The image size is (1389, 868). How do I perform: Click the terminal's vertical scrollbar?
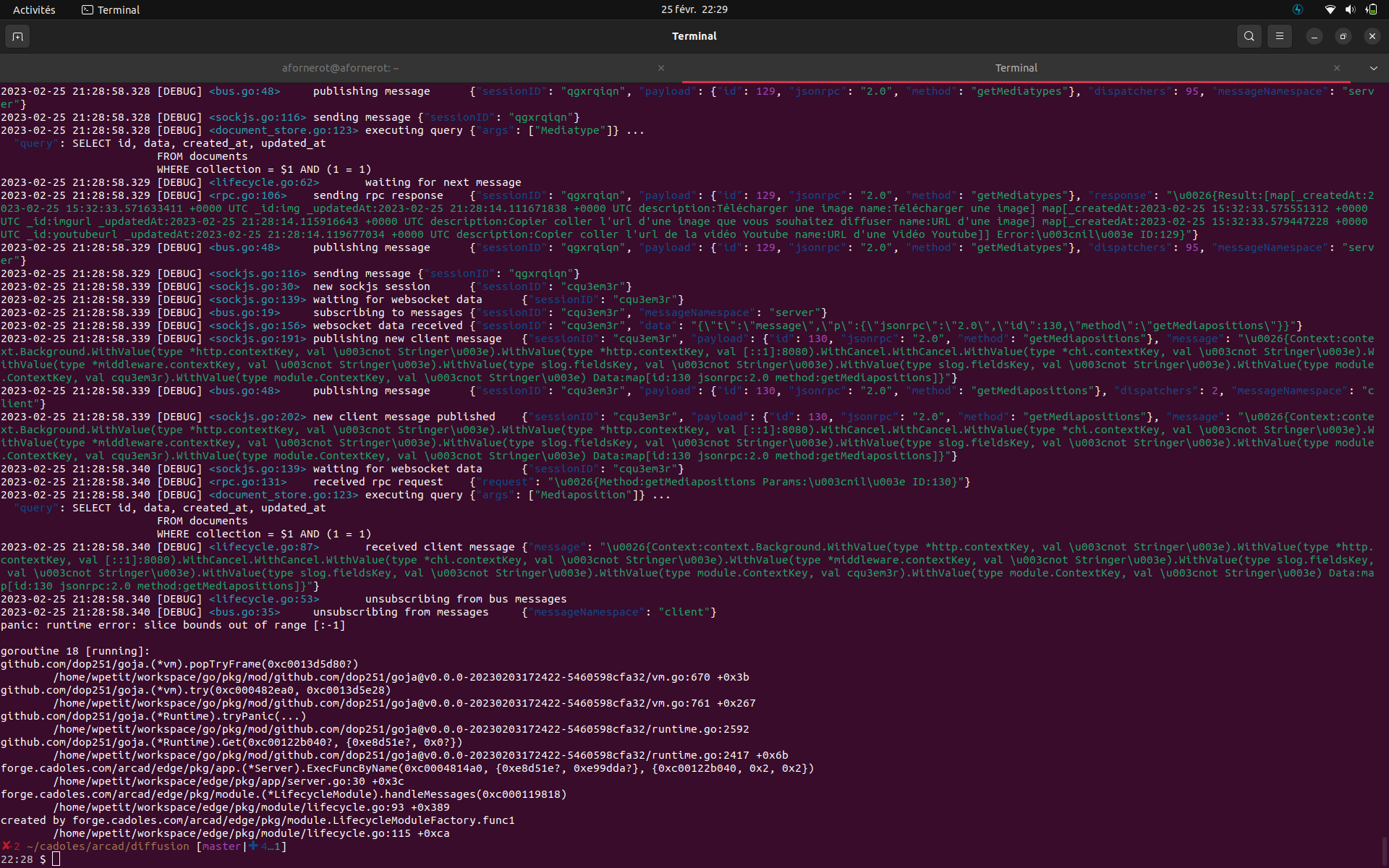(x=1385, y=850)
